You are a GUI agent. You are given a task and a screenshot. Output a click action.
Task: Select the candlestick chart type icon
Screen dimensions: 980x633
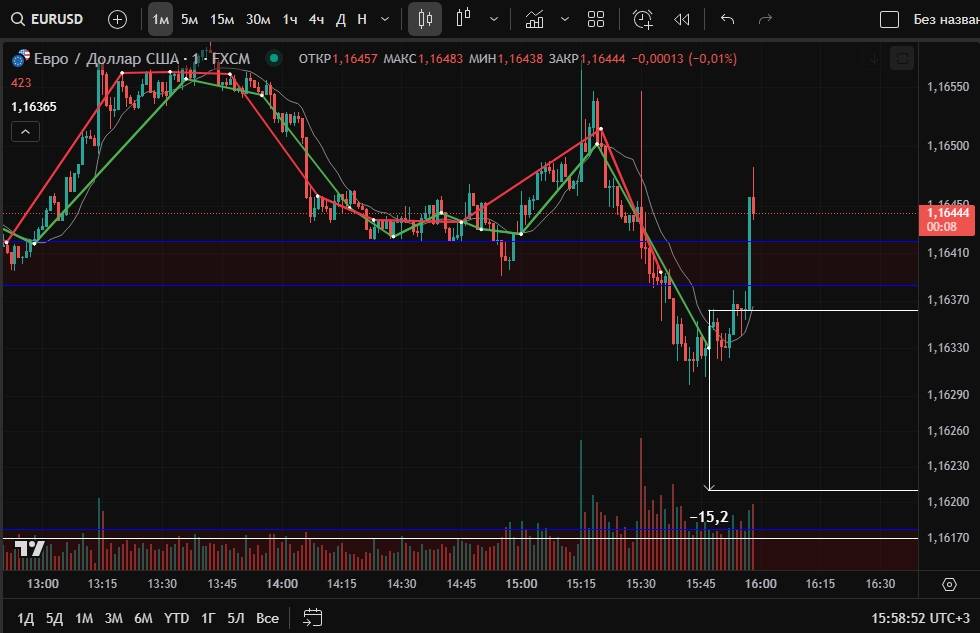tap(425, 19)
